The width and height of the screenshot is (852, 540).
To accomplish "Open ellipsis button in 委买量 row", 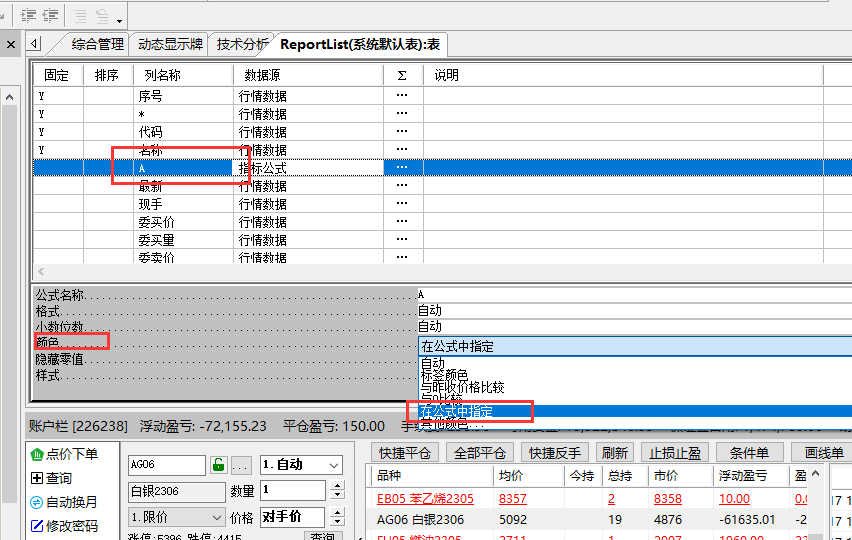I will pos(402,239).
